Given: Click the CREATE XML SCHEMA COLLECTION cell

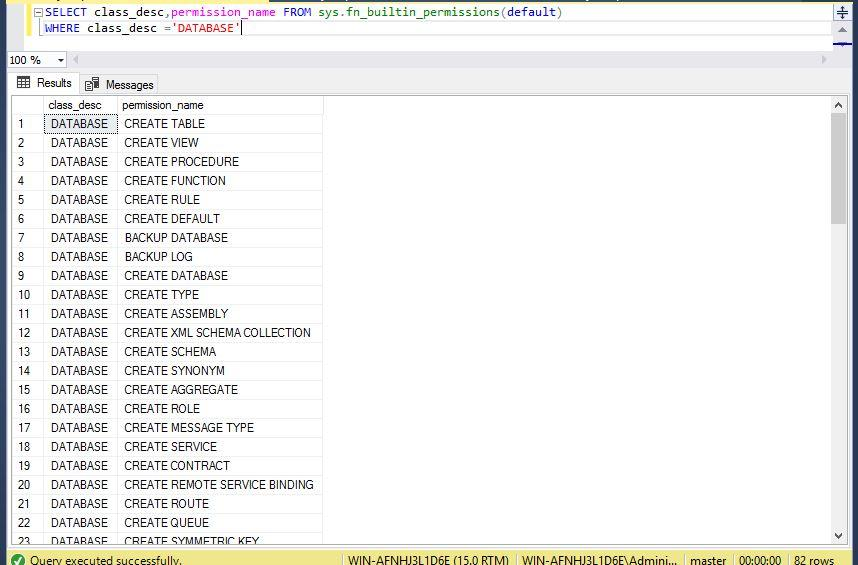Looking at the screenshot, I should pyautogui.click(x=220, y=333).
